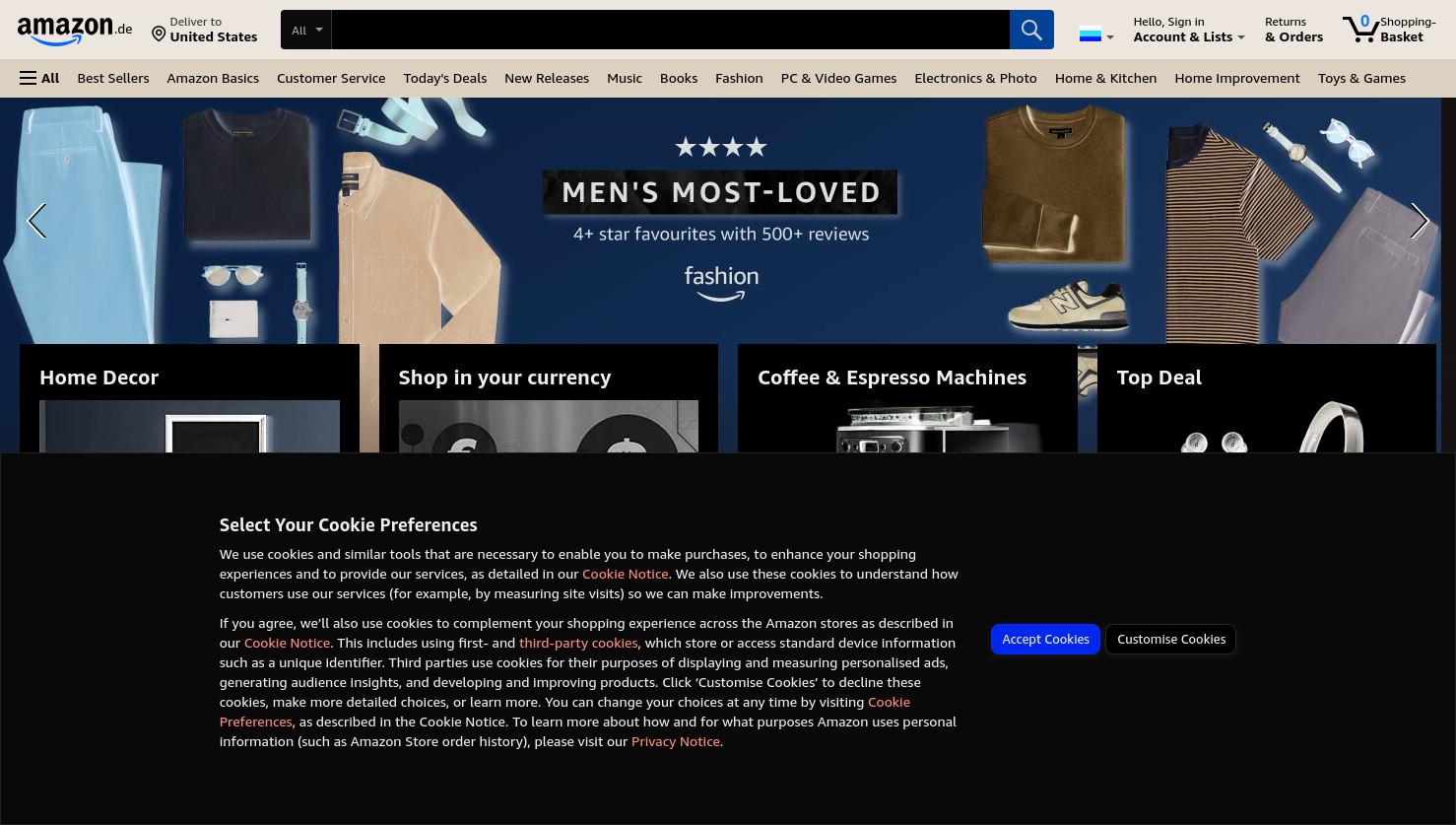Expand Account & Lists menu
The image size is (1456, 825).
click(1189, 30)
